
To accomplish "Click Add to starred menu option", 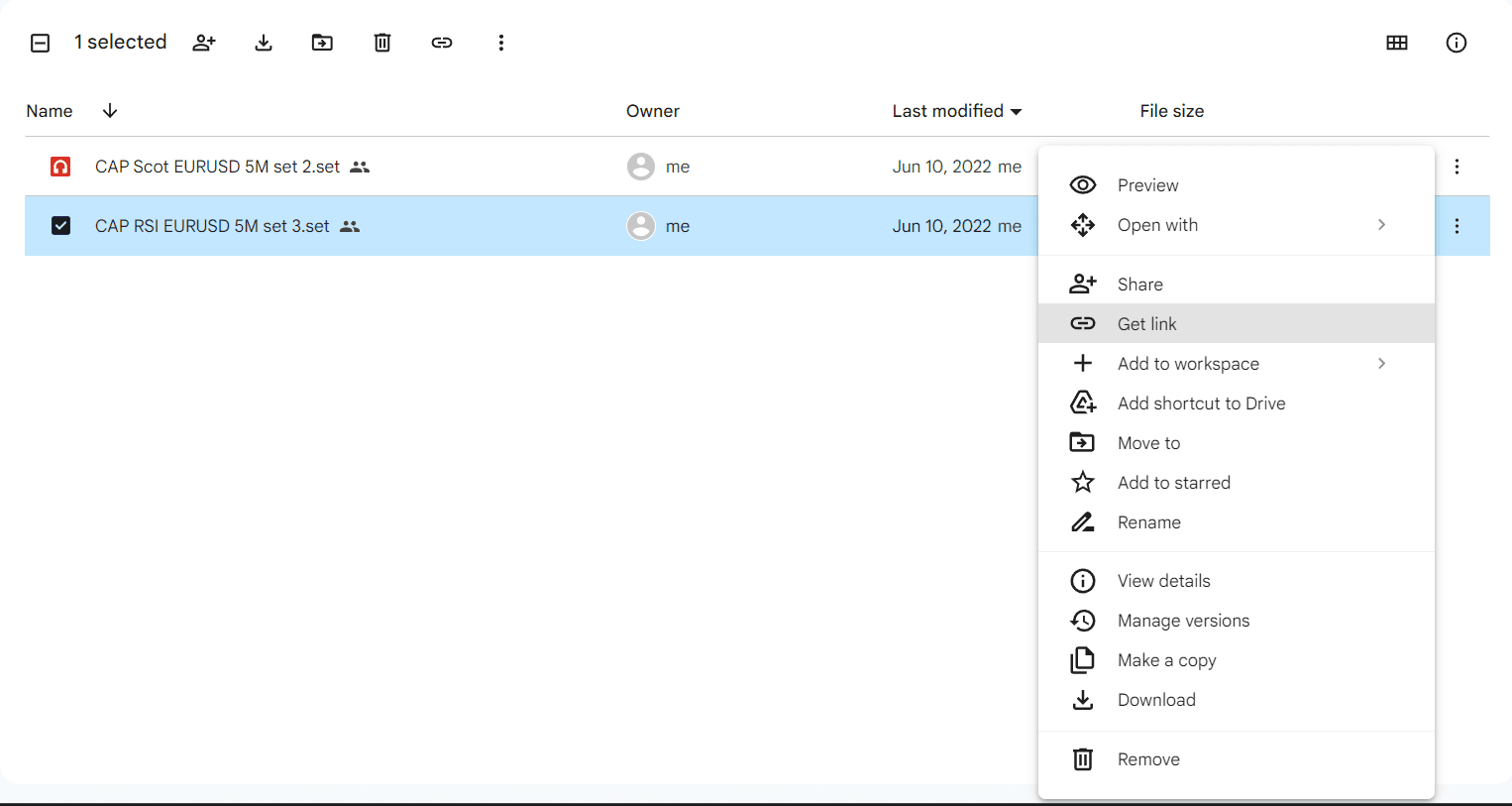I will tap(1173, 482).
